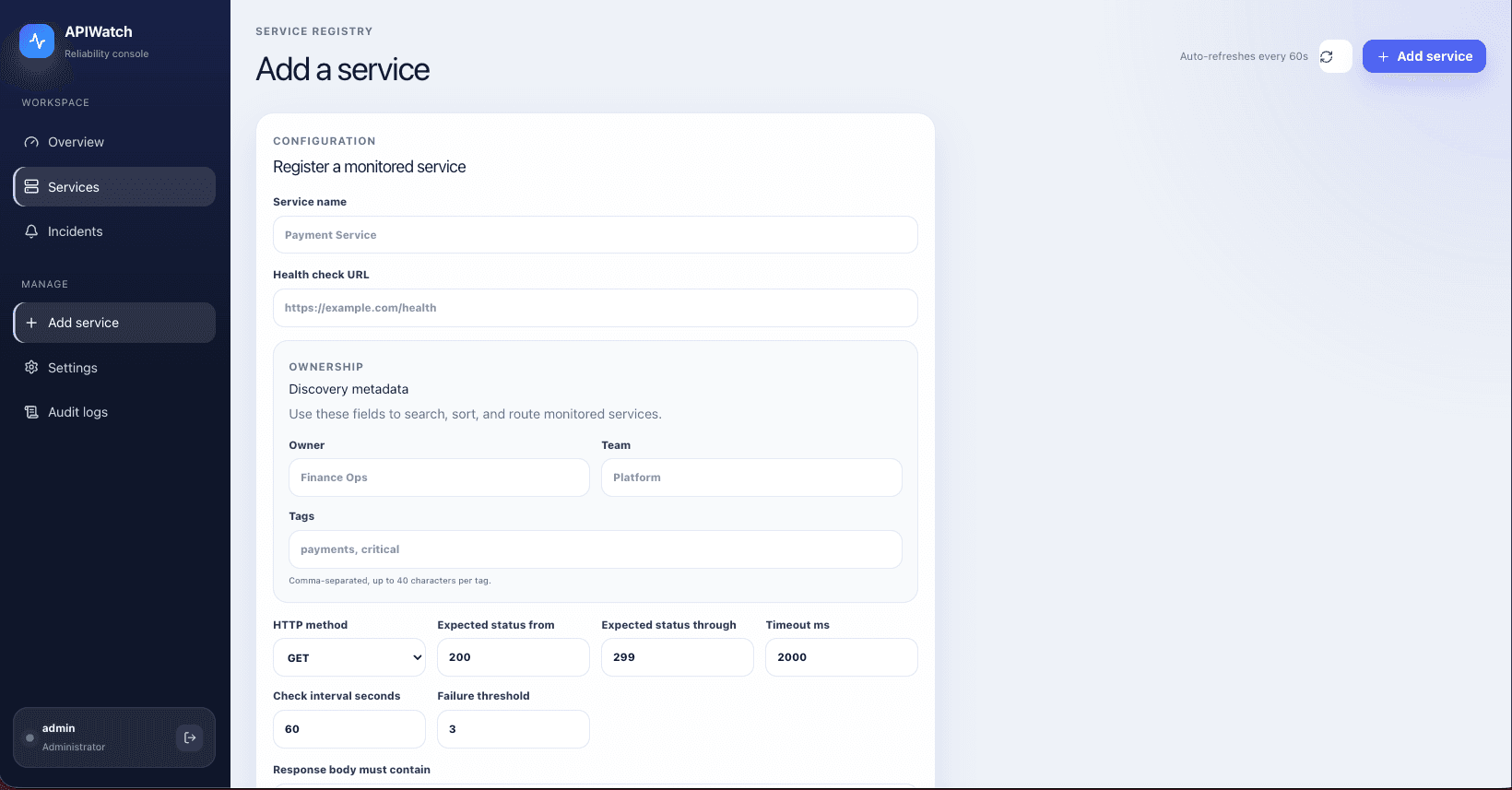Click the admin Administrator profile text

pos(74,737)
